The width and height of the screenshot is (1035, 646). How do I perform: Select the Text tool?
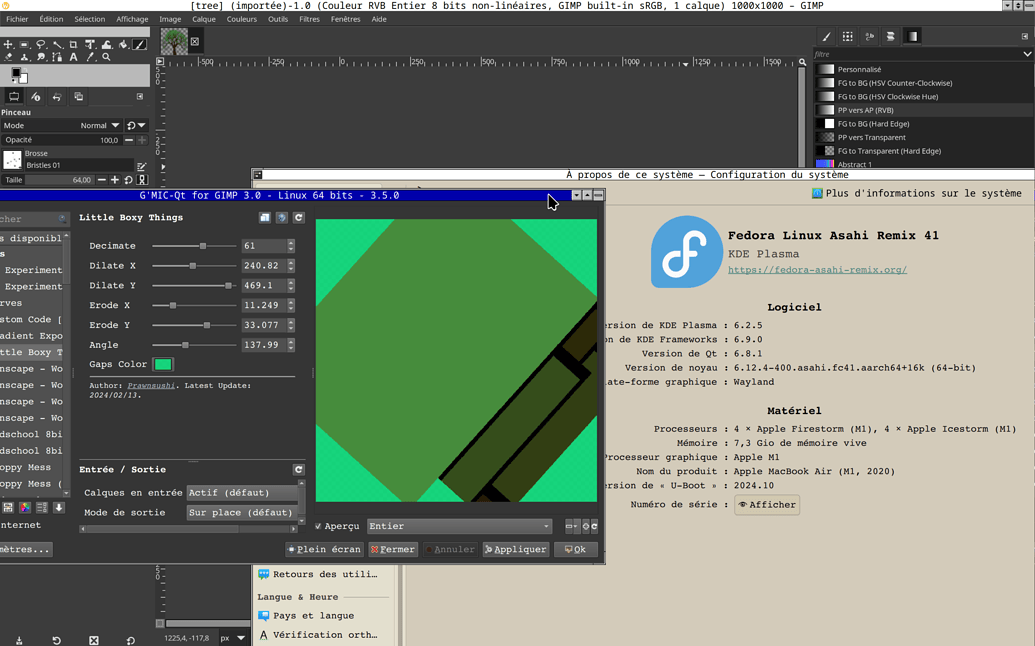coord(73,57)
